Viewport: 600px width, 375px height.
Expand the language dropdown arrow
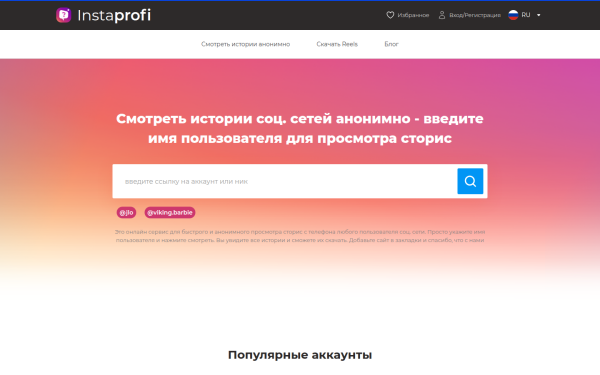point(538,15)
